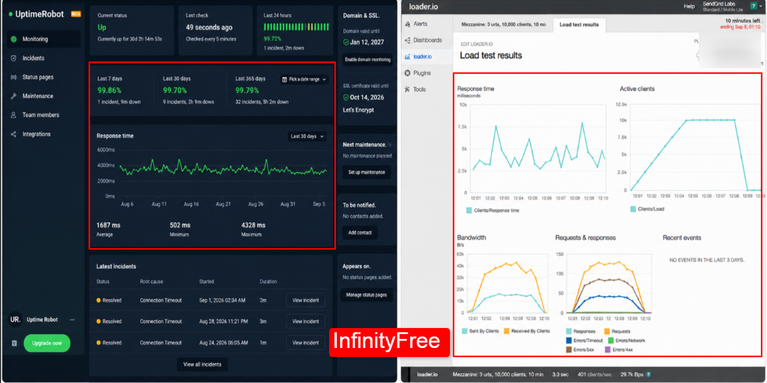Click the 99.86% Last 7 days value

point(110,90)
